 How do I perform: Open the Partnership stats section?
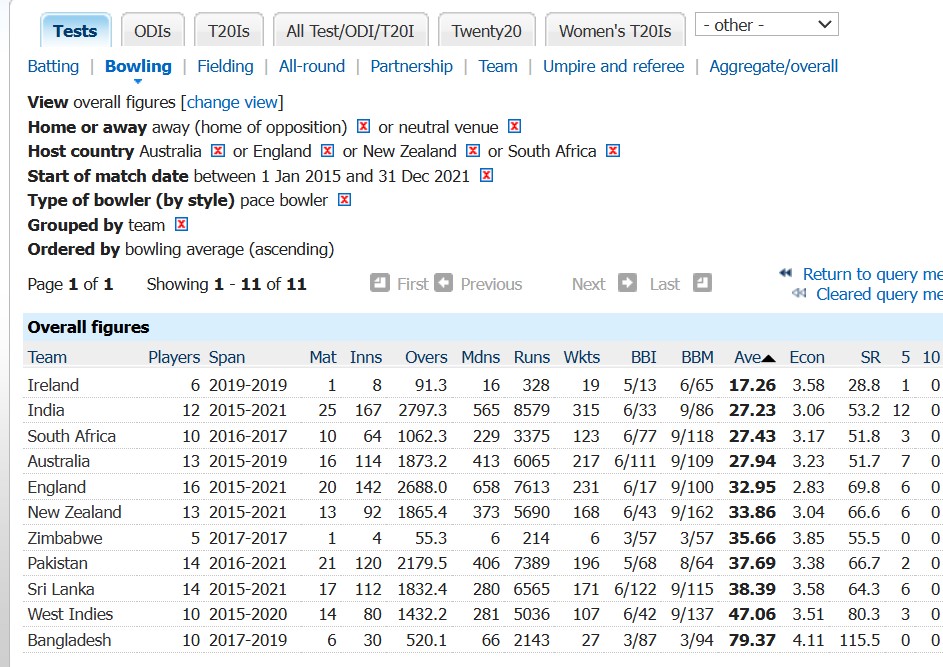(411, 67)
